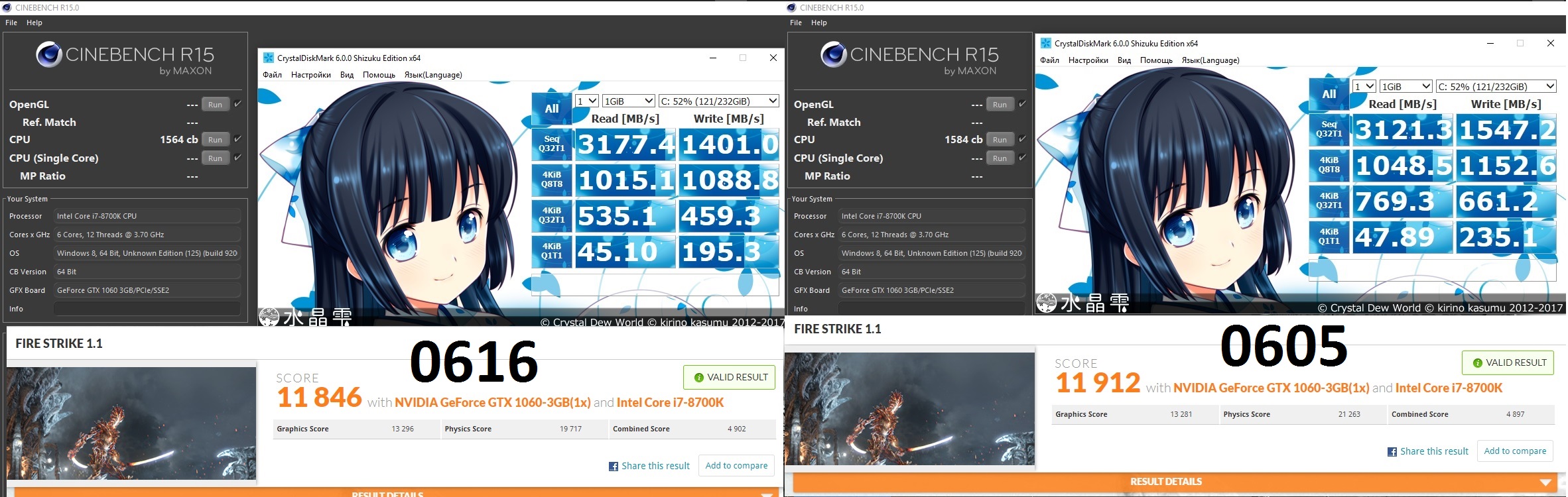Image resolution: width=1568 pixels, height=497 pixels.
Task: Start the 4KiB Q1T1 test in right CrystalDiskMark
Action: (1329, 237)
